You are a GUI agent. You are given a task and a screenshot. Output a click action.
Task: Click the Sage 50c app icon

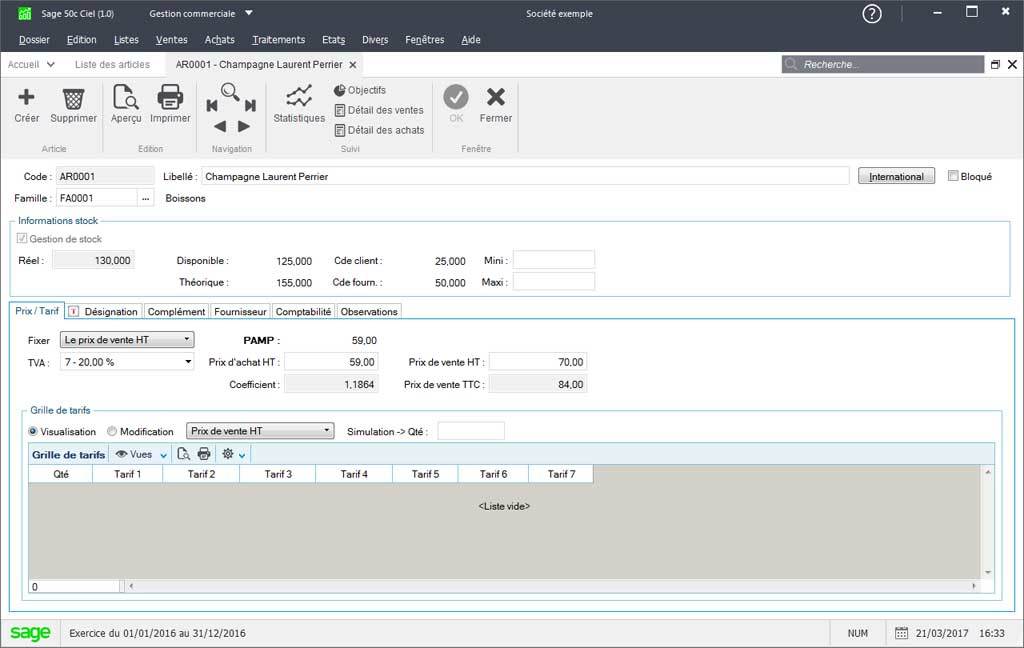tap(25, 14)
